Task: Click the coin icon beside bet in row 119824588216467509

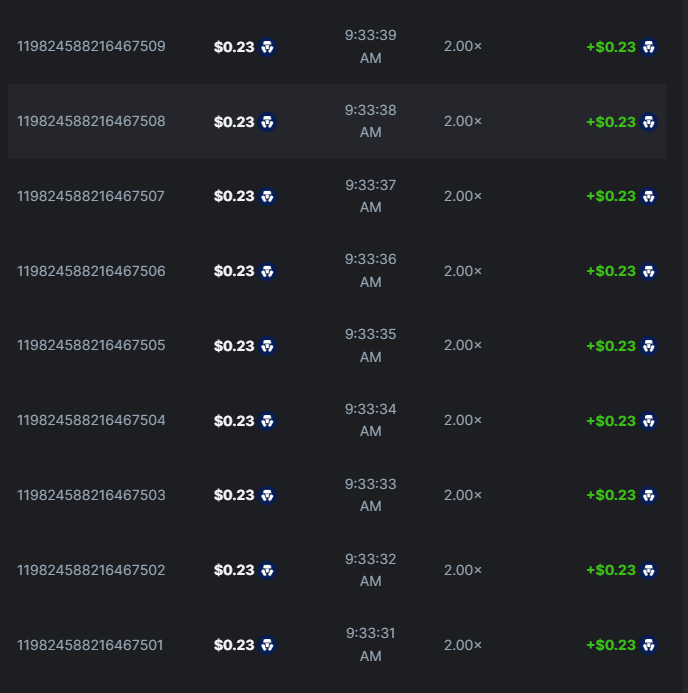Action: coord(267,47)
